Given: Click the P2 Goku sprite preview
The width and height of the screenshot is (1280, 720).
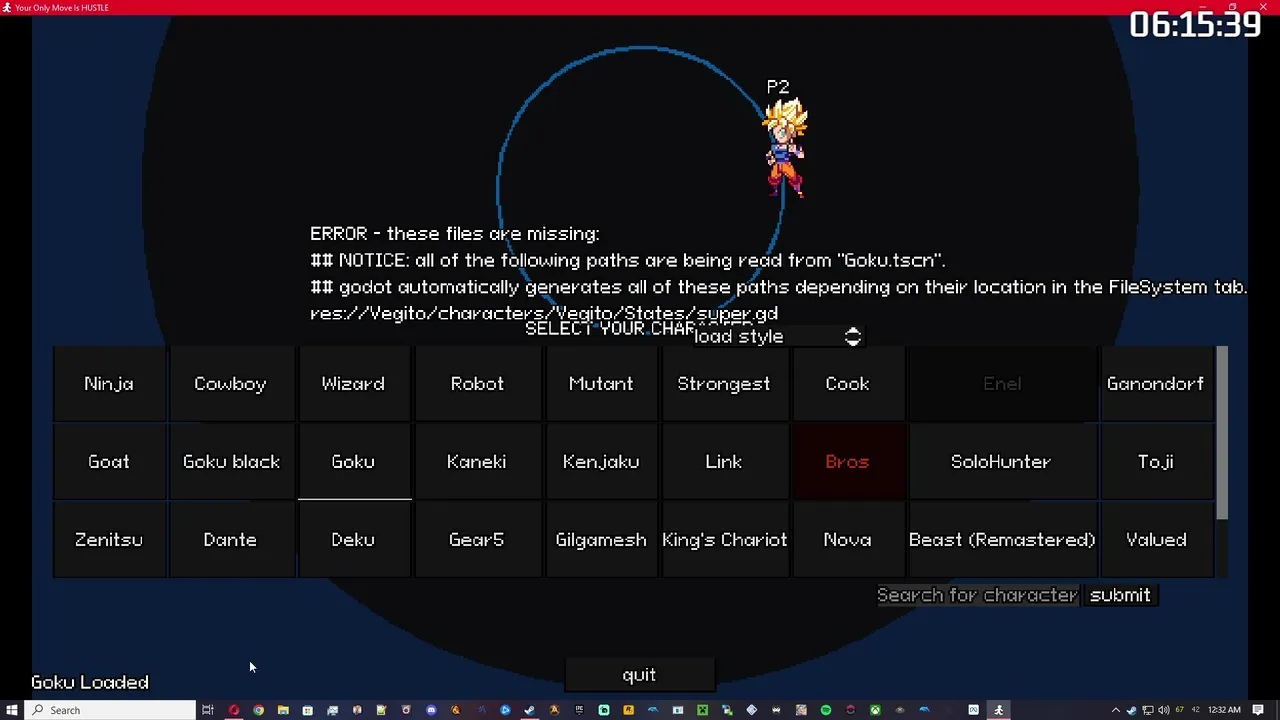Looking at the screenshot, I should tap(786, 148).
